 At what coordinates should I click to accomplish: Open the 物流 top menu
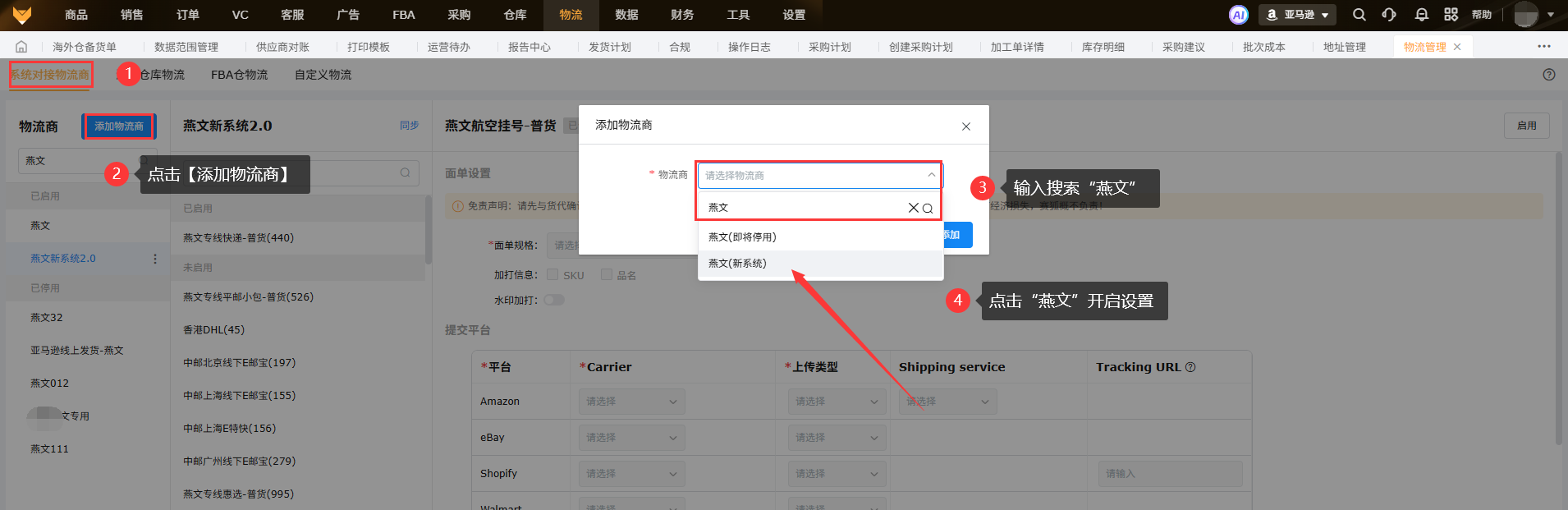click(x=571, y=15)
